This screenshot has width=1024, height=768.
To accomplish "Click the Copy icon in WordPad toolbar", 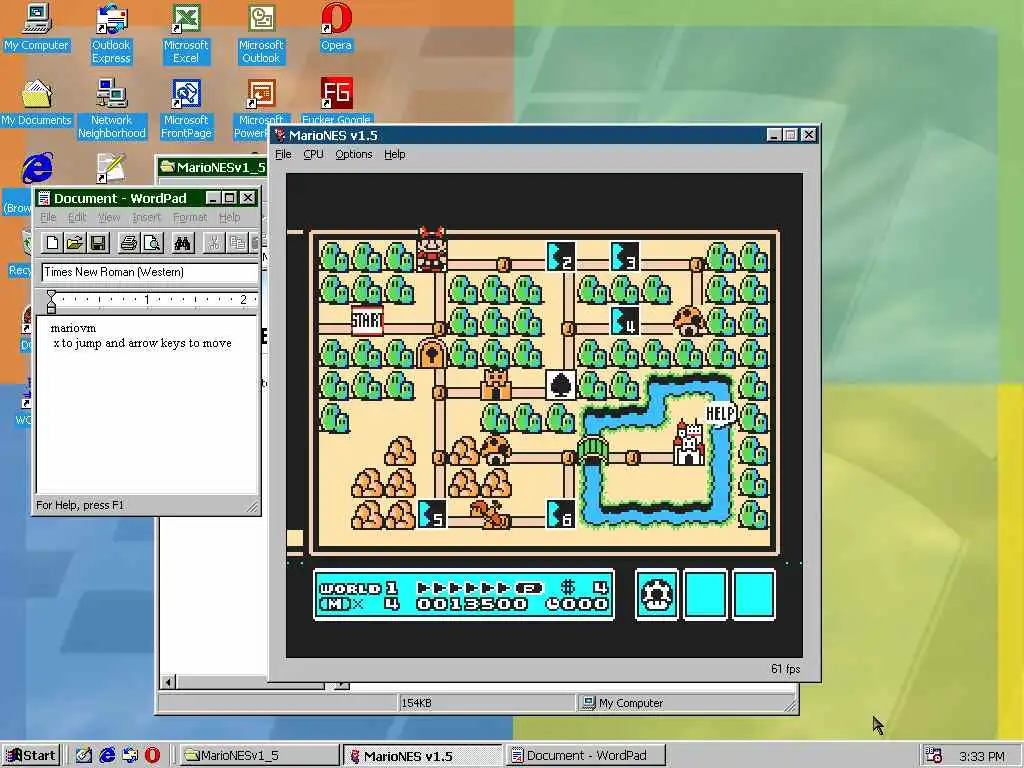I will pyautogui.click(x=236, y=243).
